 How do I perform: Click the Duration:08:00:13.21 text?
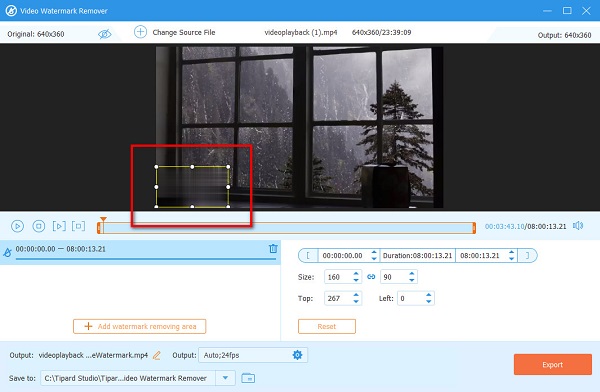point(417,255)
